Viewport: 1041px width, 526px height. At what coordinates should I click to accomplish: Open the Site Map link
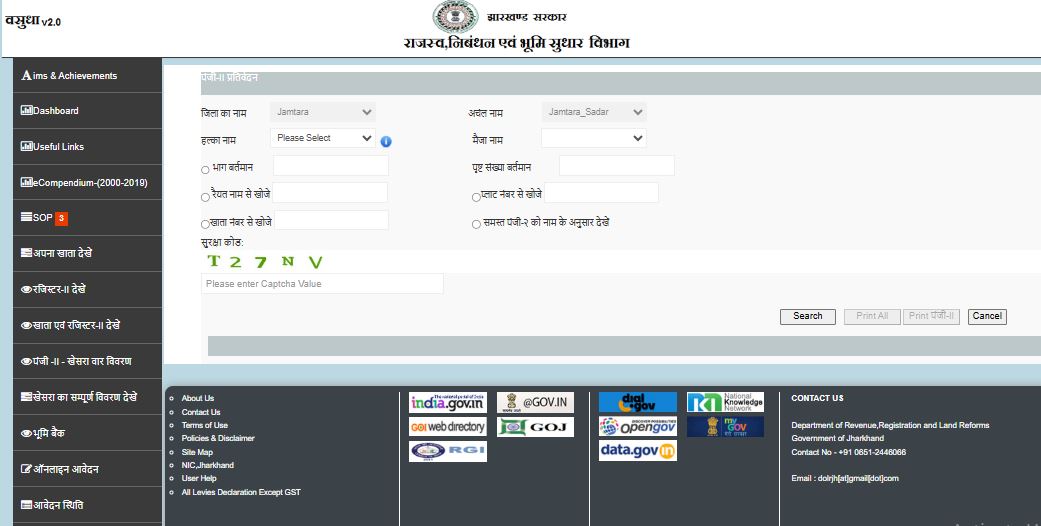pos(197,452)
